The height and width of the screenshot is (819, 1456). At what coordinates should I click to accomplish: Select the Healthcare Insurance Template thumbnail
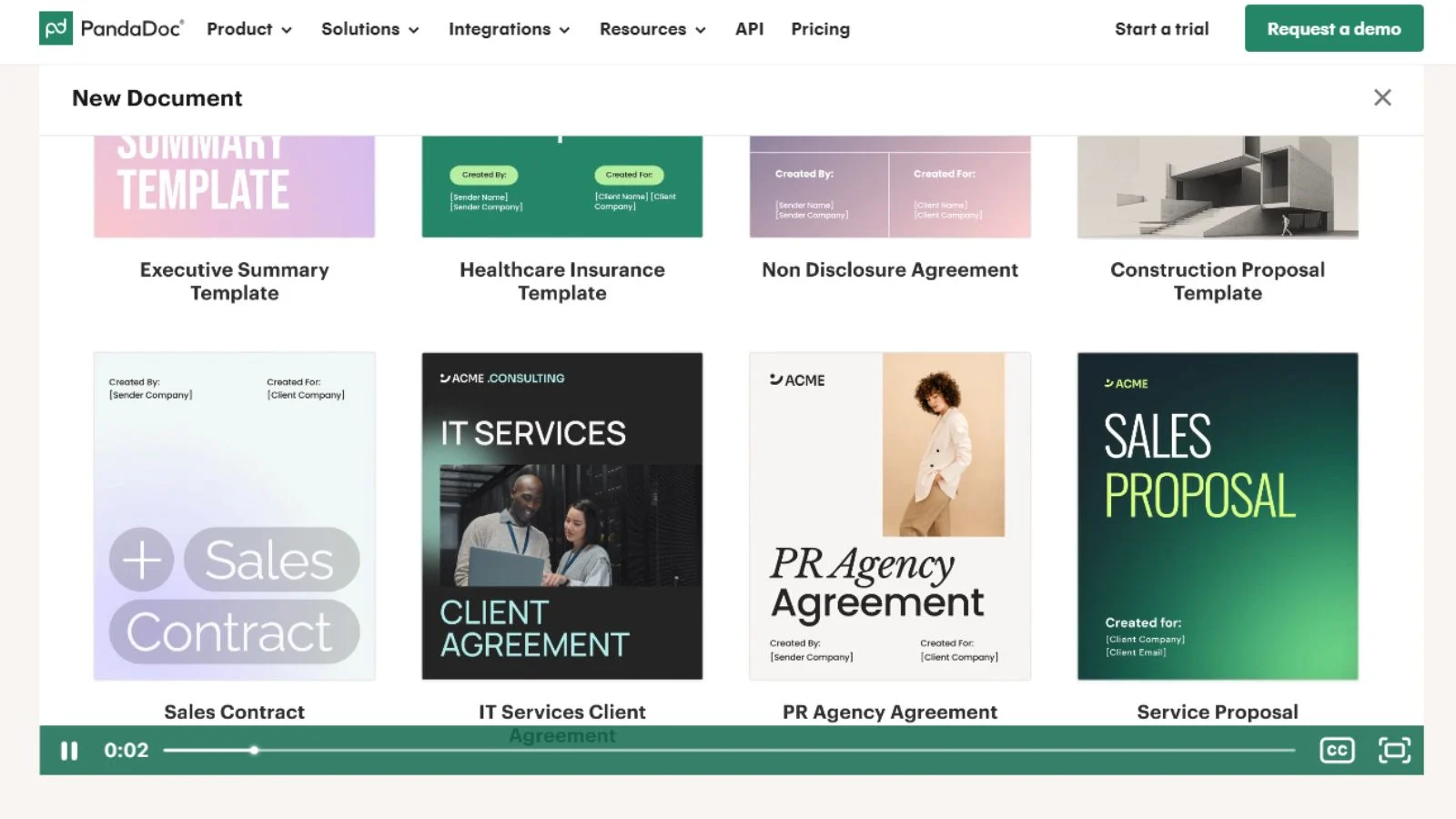tap(562, 187)
